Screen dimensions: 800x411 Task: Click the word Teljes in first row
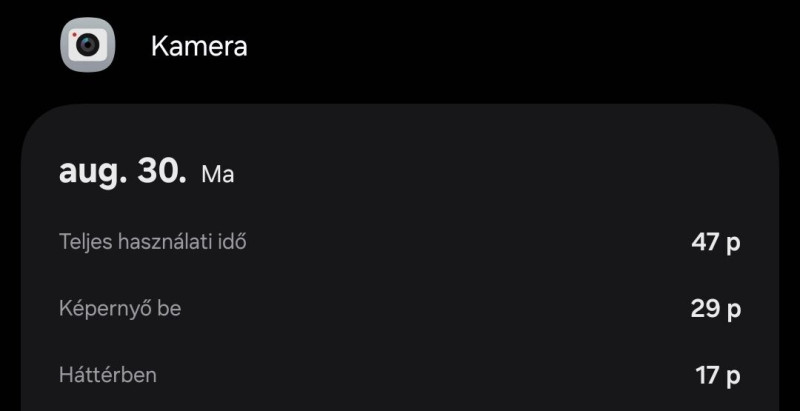tap(85, 242)
